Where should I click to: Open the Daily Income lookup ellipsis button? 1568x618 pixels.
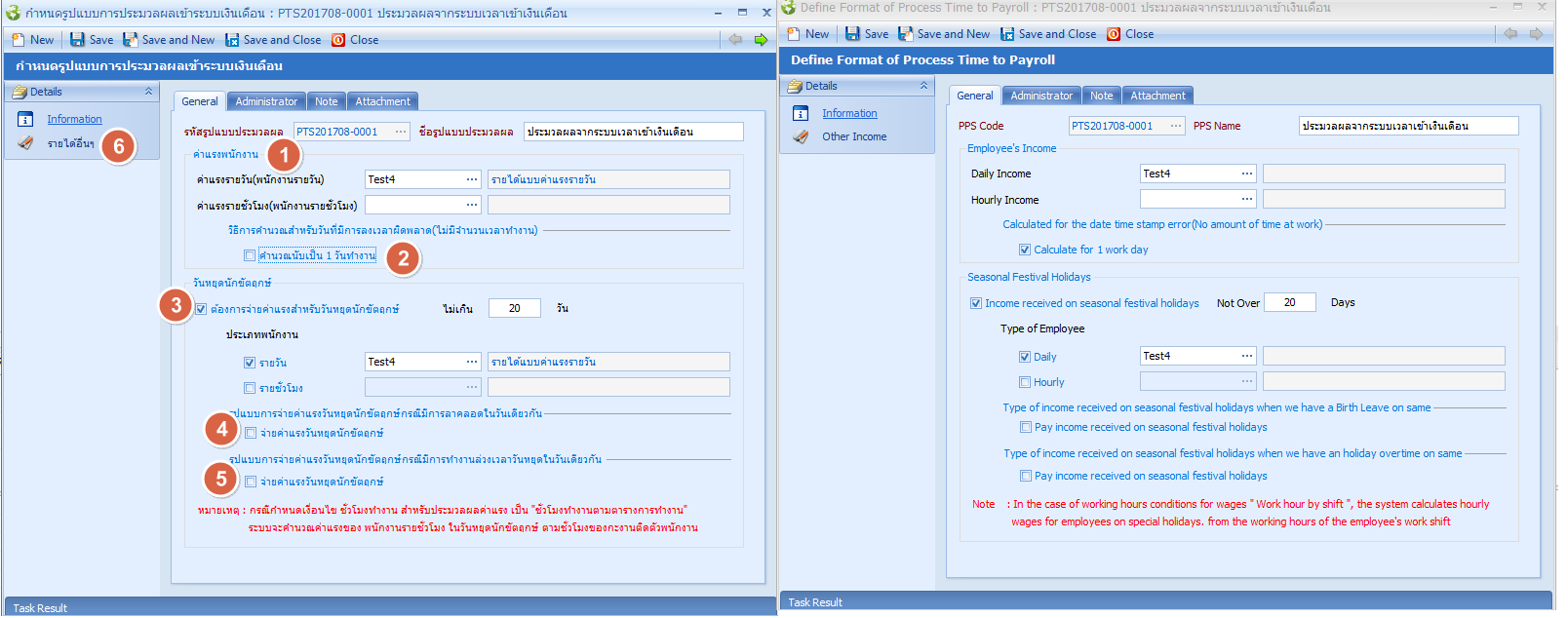point(1246,174)
